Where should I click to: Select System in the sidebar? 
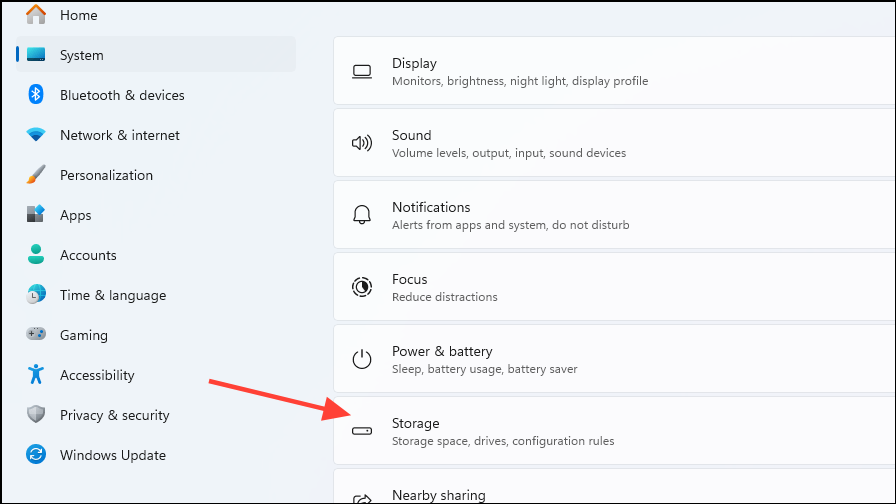156,55
